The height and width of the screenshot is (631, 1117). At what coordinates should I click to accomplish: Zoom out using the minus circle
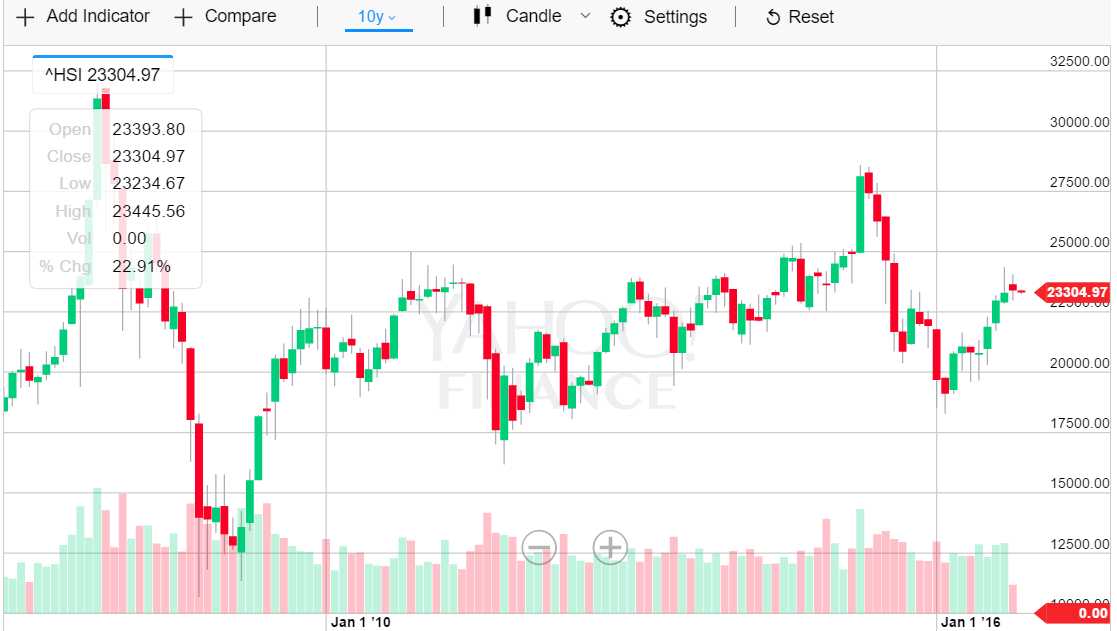[x=539, y=547]
